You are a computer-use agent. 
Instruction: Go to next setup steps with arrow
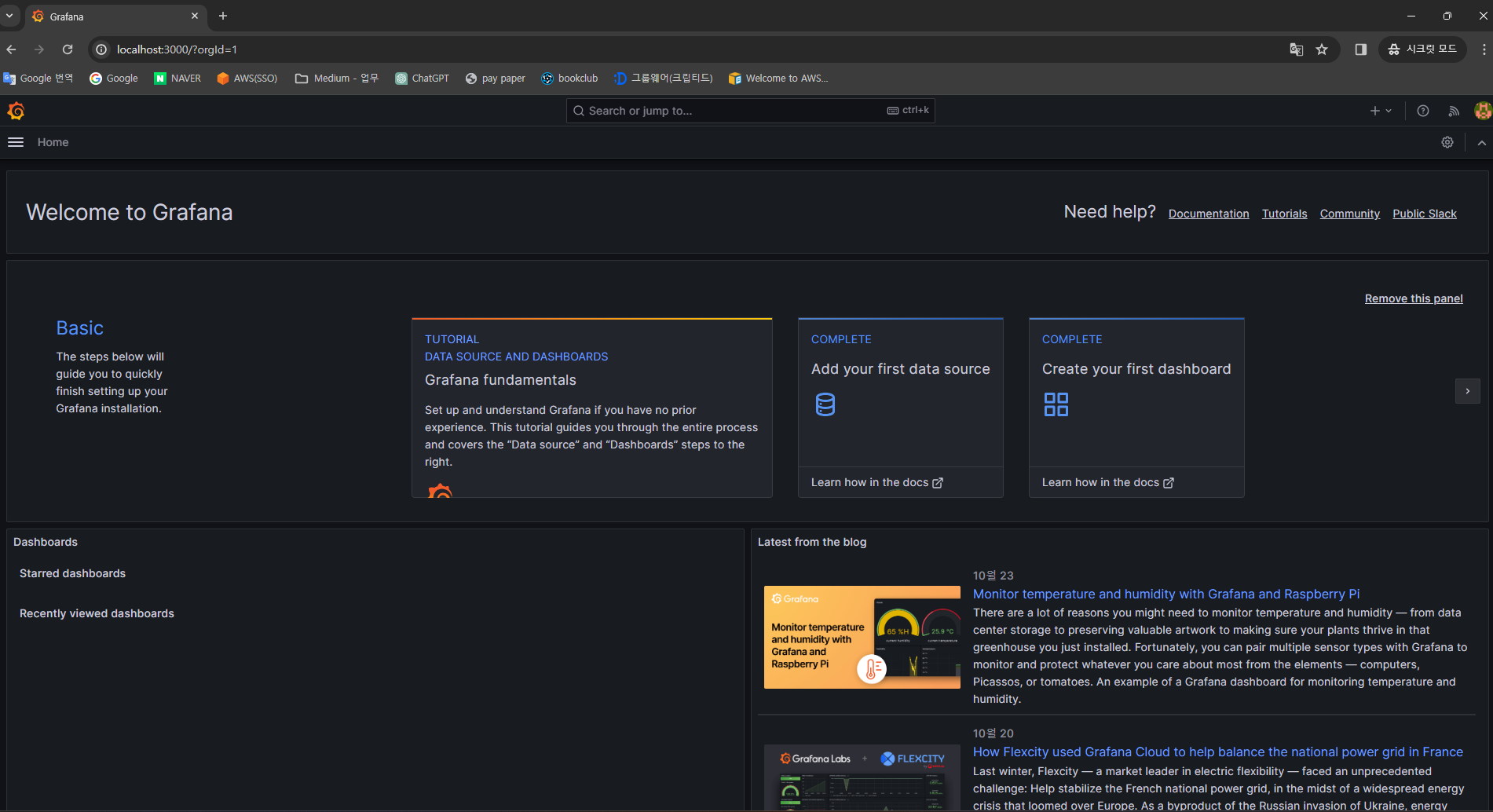[1467, 391]
